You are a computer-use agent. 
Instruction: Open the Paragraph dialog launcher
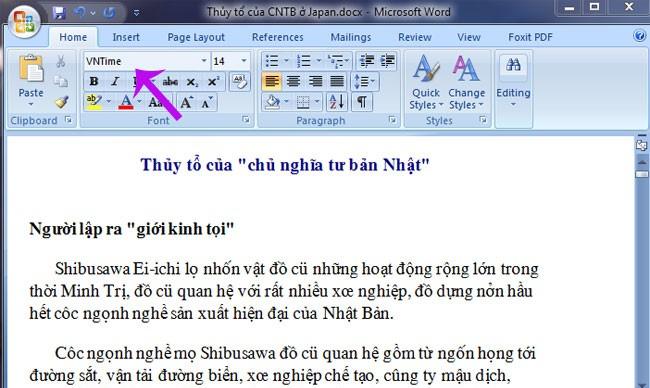392,120
